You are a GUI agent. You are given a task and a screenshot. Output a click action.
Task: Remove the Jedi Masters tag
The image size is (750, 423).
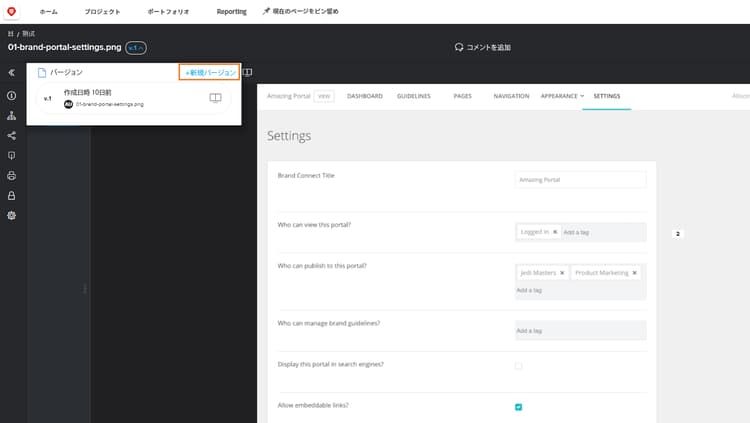[562, 273]
